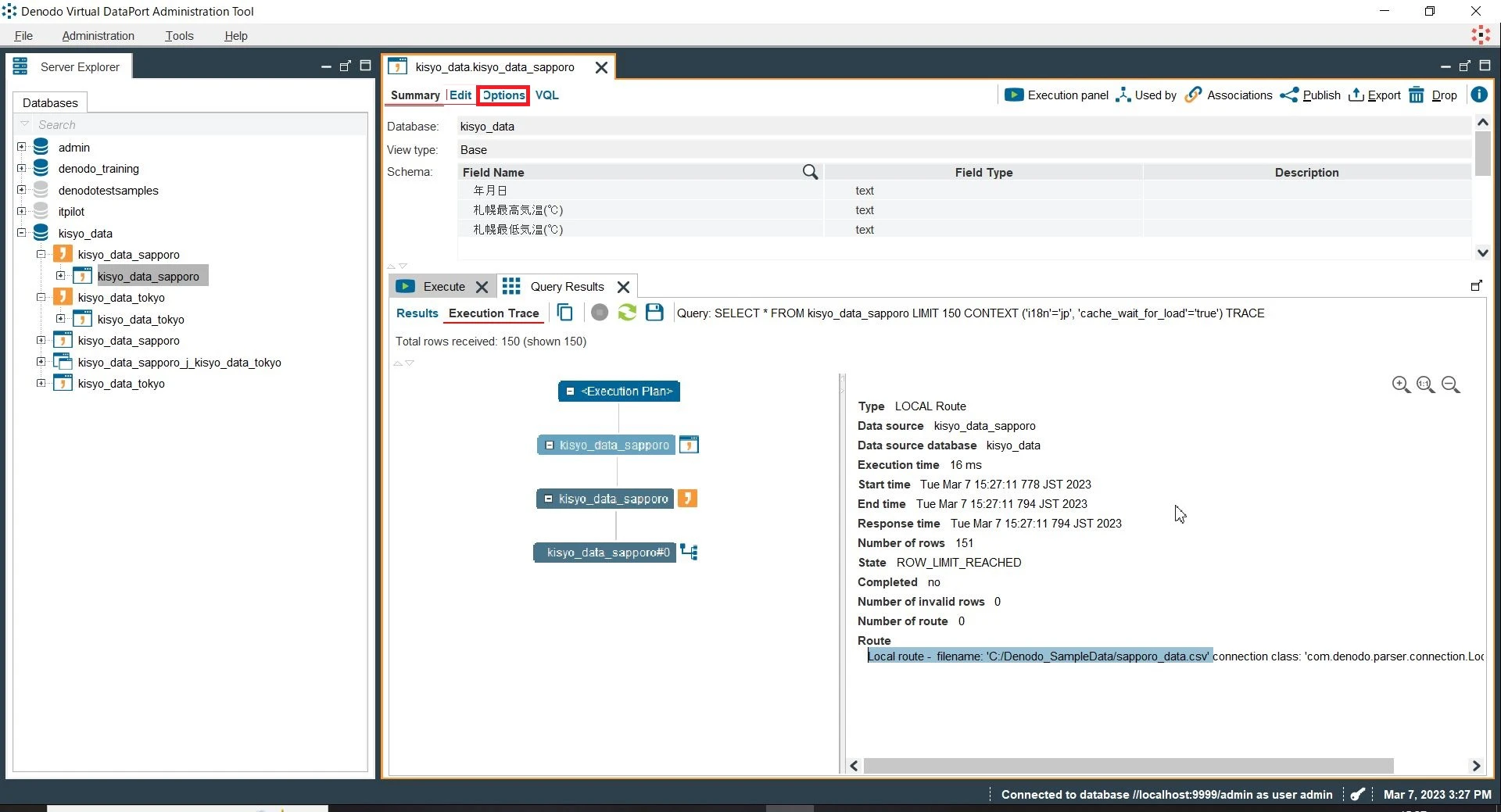Image resolution: width=1501 pixels, height=812 pixels.
Task: Click the schema vertical scrollbar thumb
Action: pyautogui.click(x=1482, y=153)
